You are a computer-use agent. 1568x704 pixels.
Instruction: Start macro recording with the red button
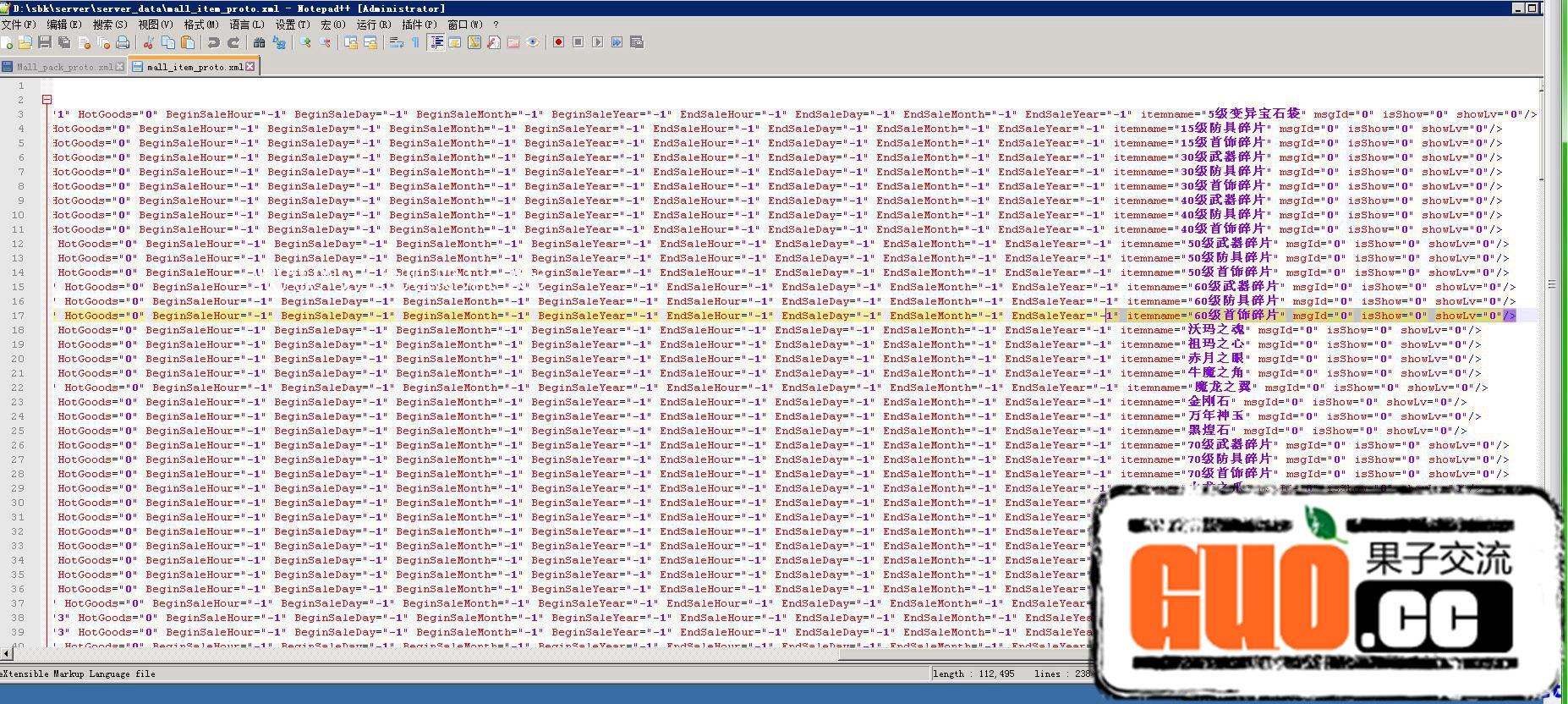558,42
